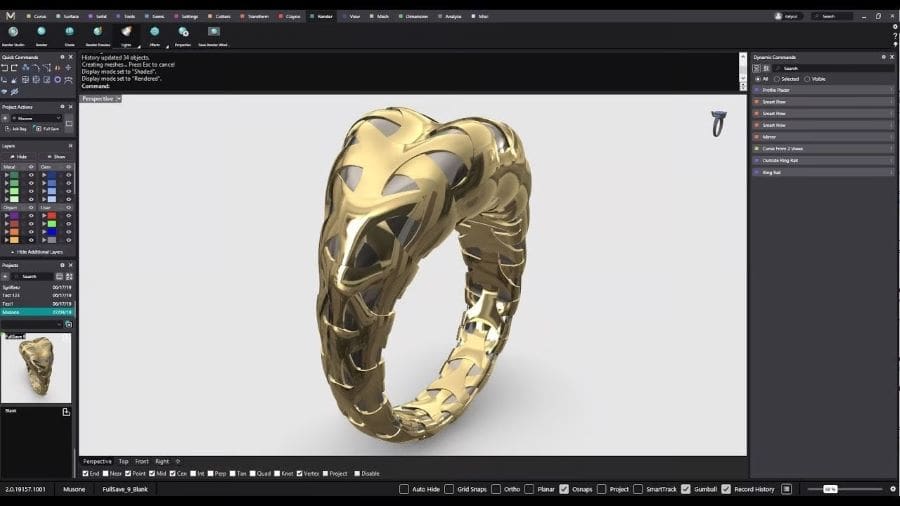This screenshot has height=506, width=900.
Task: Click the add project plus icon
Action: [5, 277]
